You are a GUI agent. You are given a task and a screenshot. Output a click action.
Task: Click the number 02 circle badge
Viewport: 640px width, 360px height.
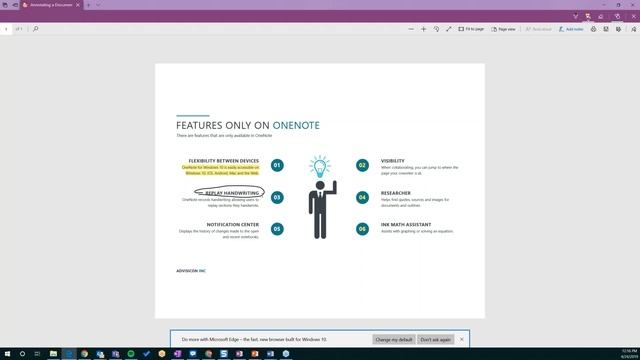[362, 165]
